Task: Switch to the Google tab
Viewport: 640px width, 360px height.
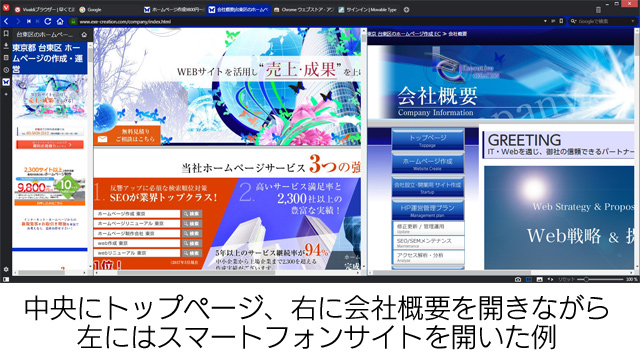Action: [91, 9]
